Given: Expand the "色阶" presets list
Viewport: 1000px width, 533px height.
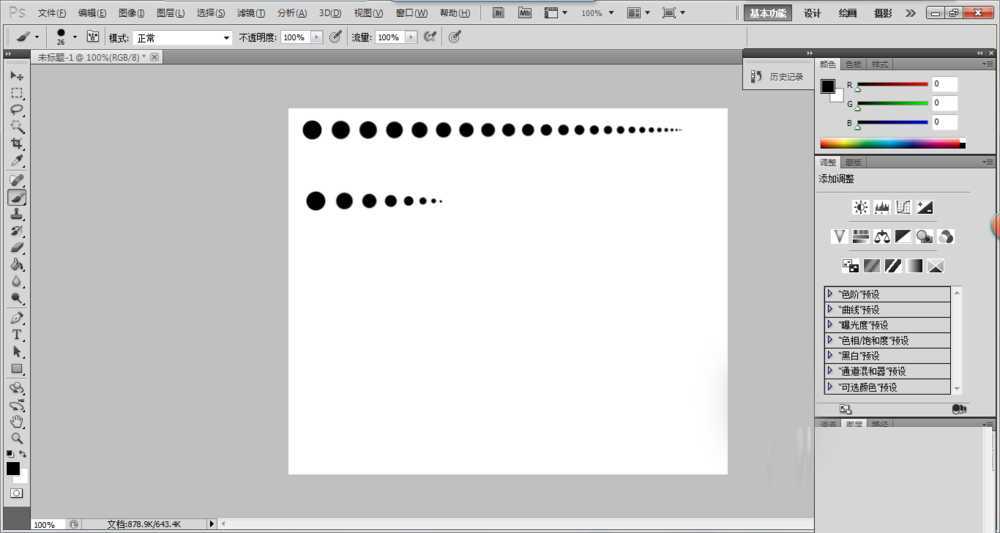Looking at the screenshot, I should coord(830,294).
